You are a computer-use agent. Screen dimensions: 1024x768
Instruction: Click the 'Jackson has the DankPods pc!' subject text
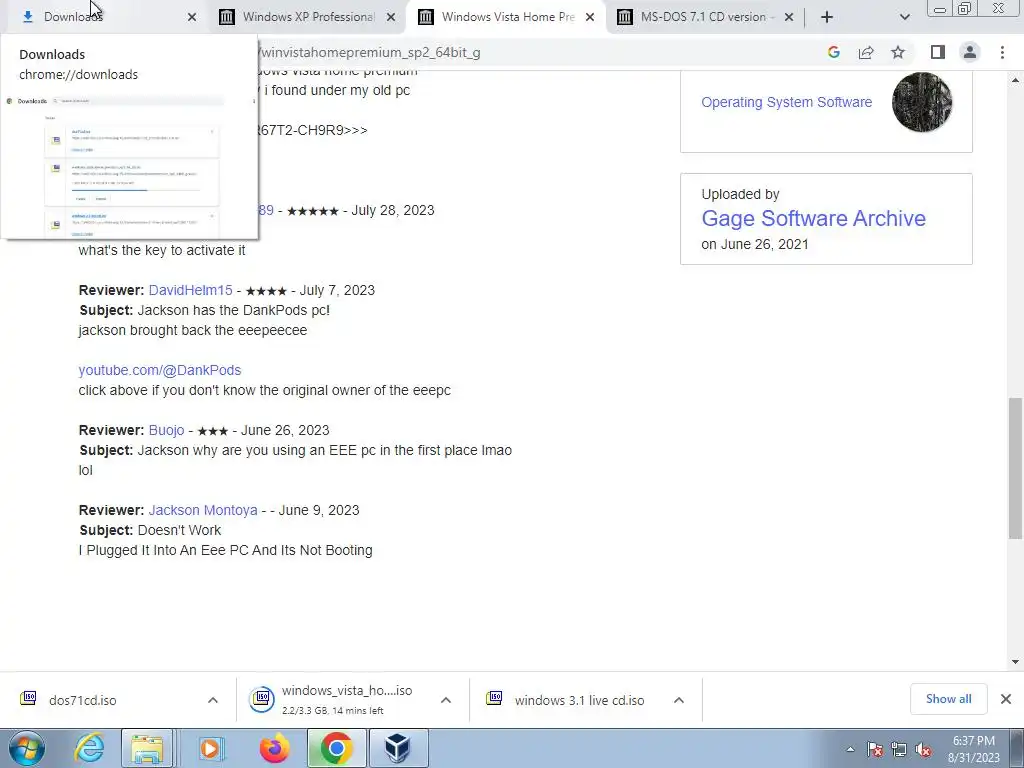[x=233, y=310]
